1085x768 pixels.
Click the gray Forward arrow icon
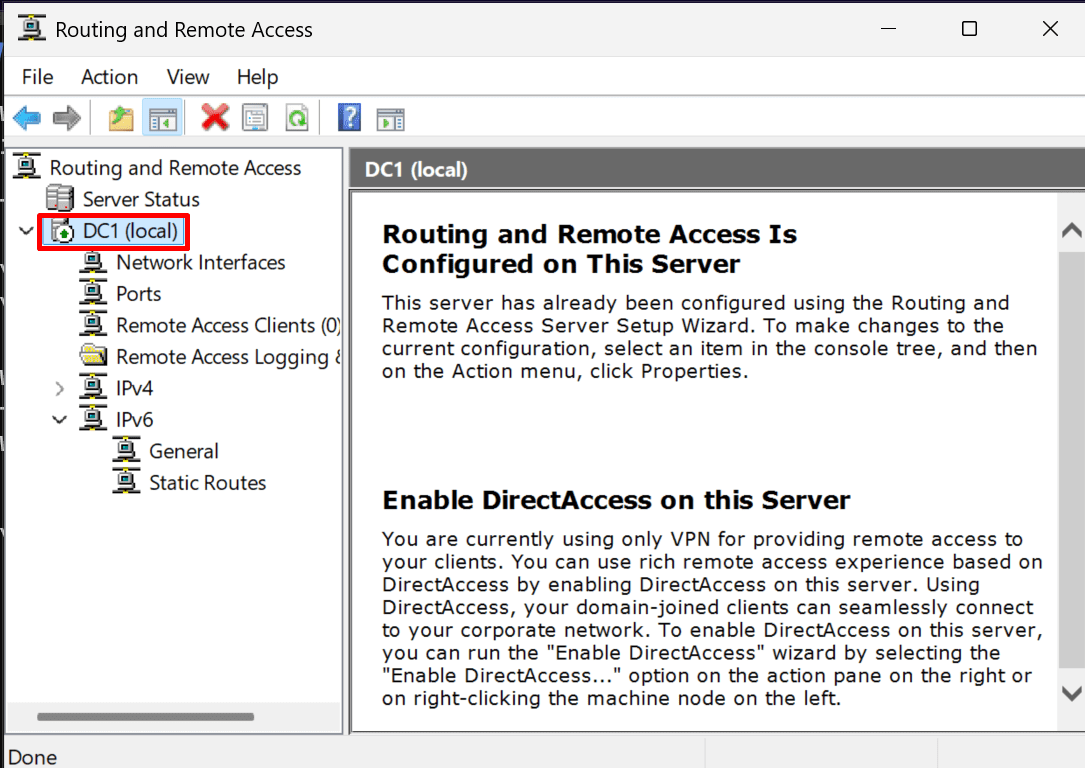pyautogui.click(x=67, y=118)
